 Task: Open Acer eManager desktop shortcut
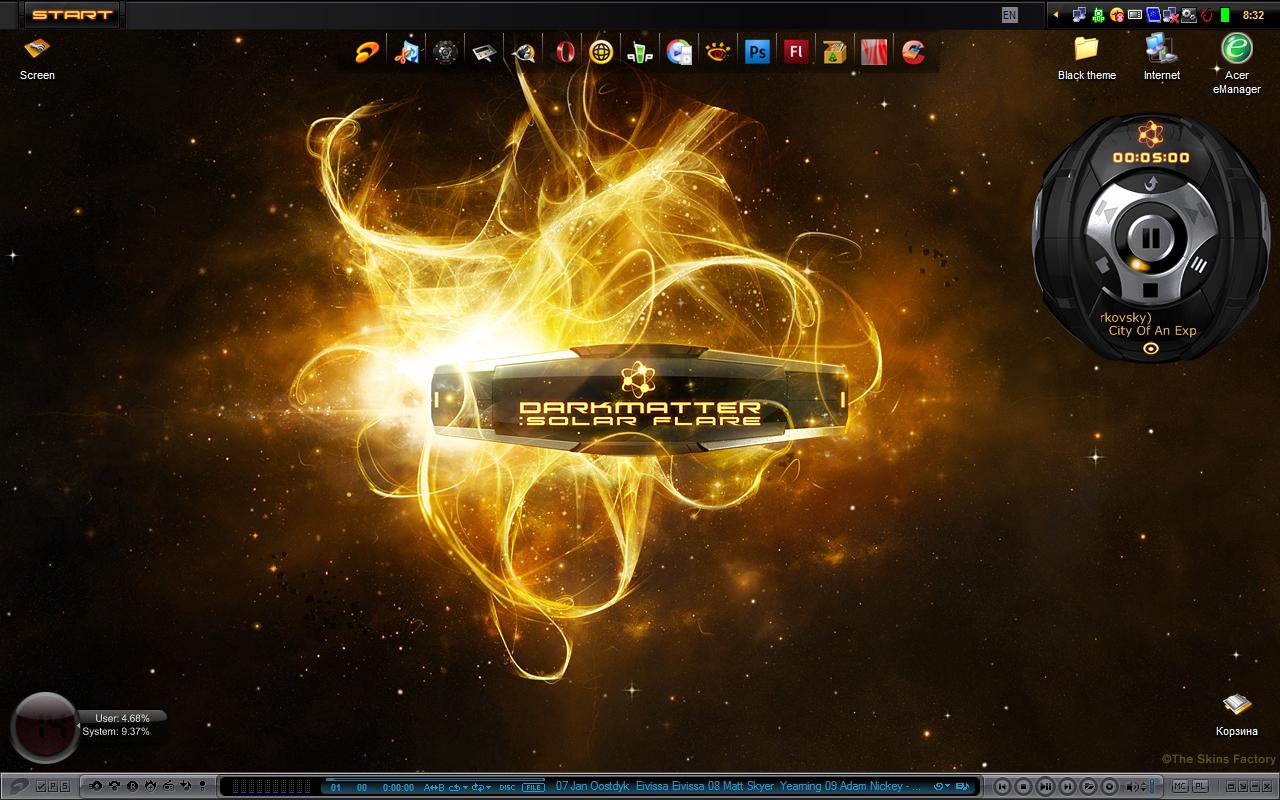point(1237,64)
